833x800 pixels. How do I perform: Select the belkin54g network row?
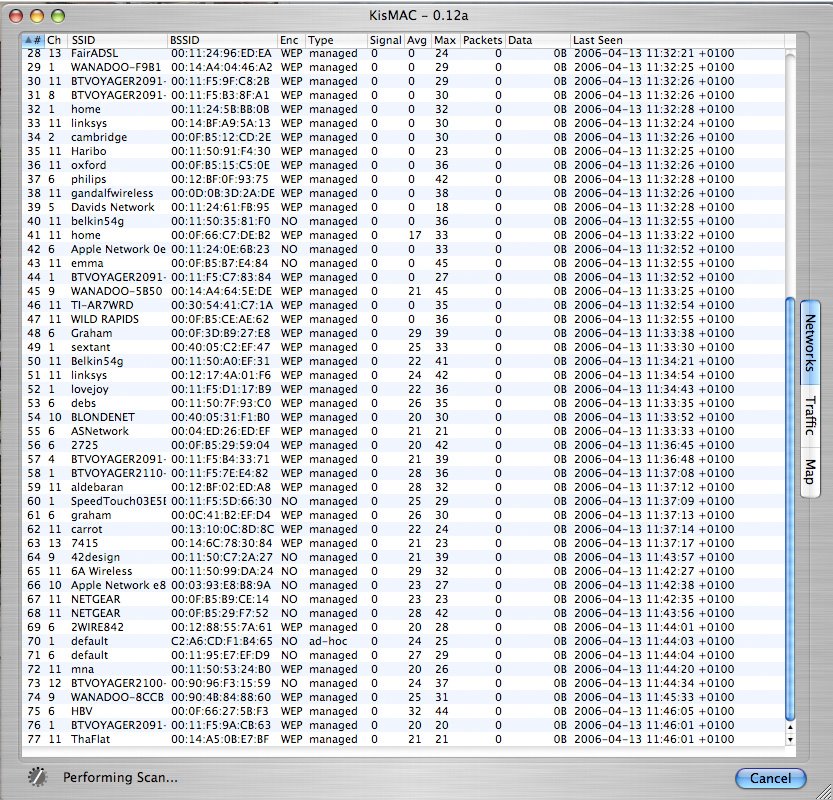point(403,221)
